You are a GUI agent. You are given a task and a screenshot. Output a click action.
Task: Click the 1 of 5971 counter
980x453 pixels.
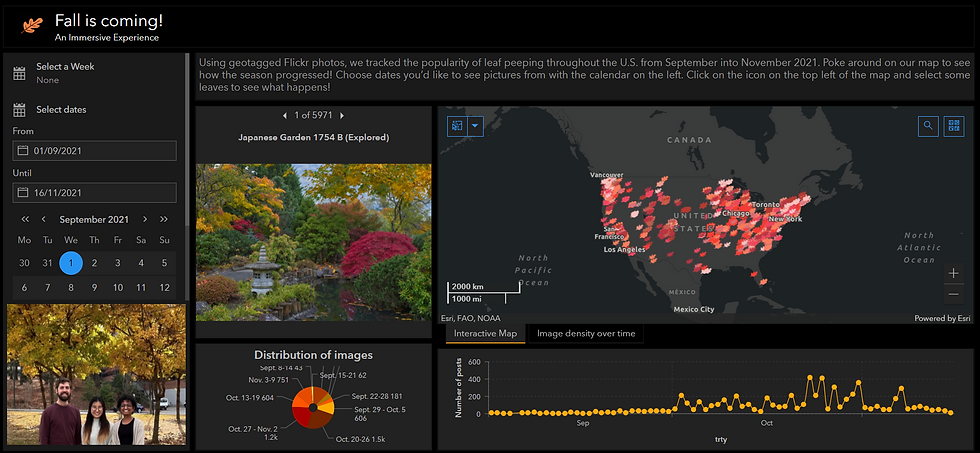[313, 116]
